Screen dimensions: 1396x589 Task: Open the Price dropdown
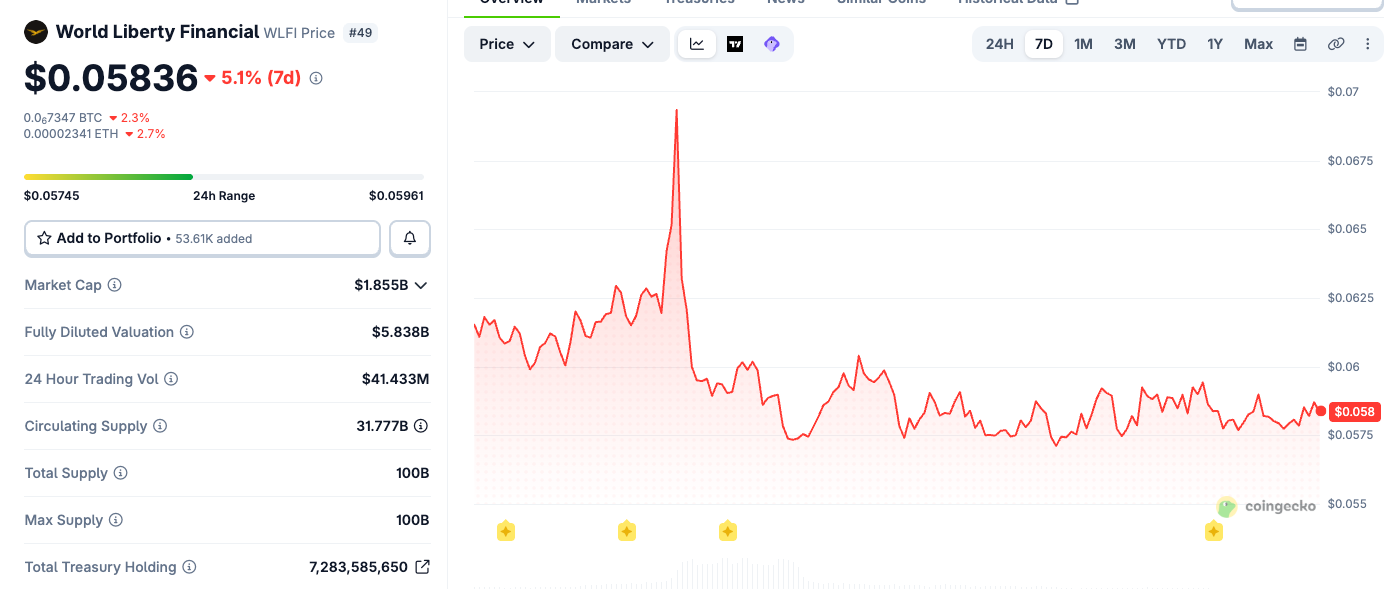(507, 44)
